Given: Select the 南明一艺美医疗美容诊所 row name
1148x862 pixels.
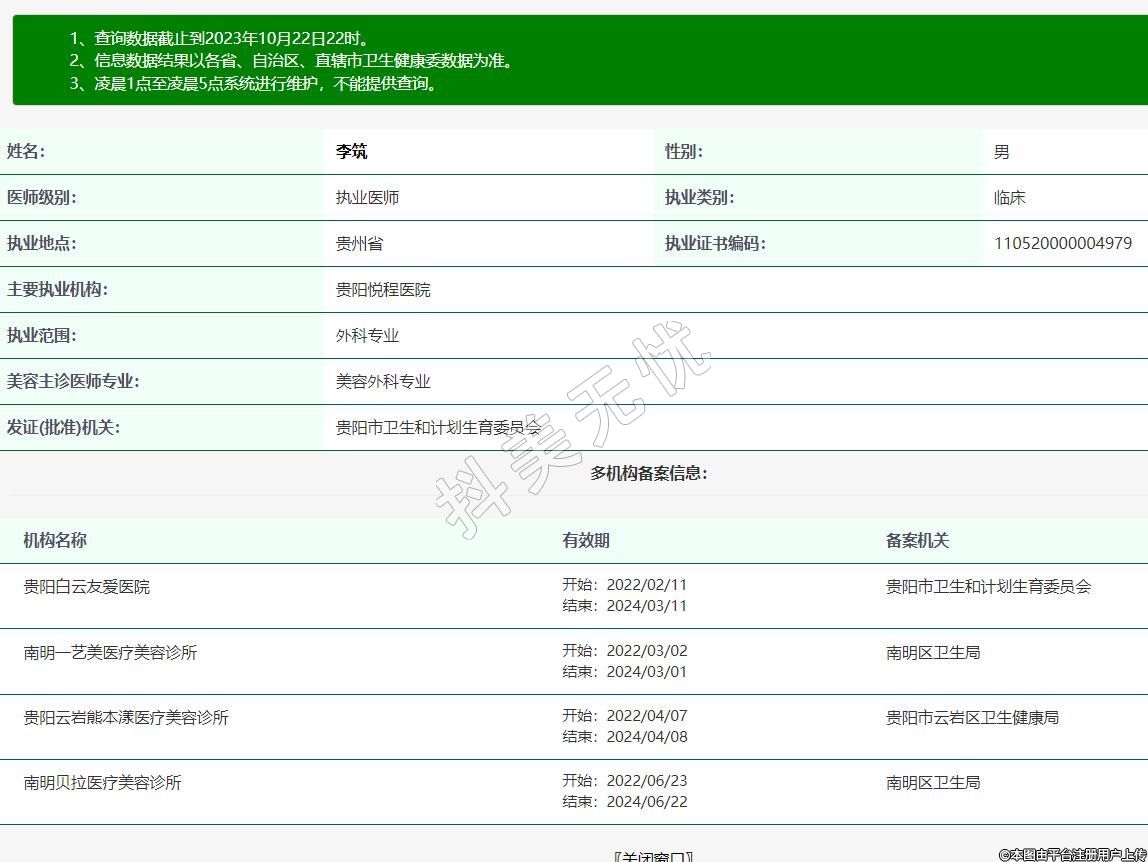Looking at the screenshot, I should (111, 653).
